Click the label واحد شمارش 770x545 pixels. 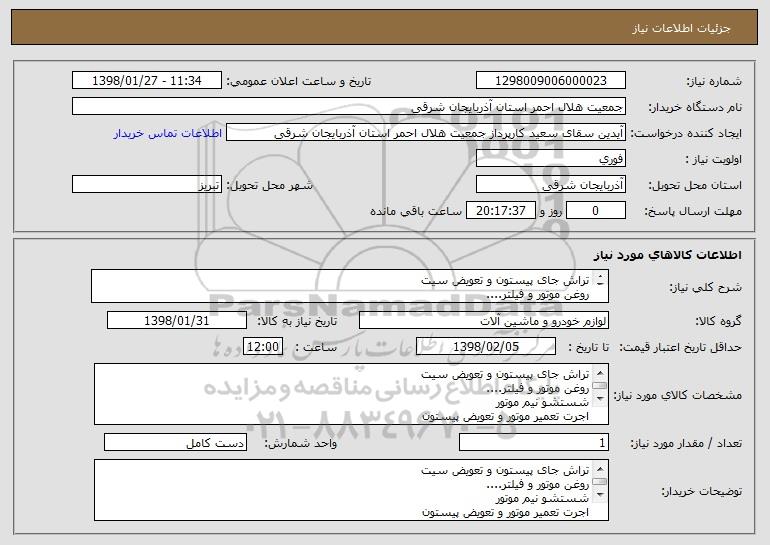[301, 443]
